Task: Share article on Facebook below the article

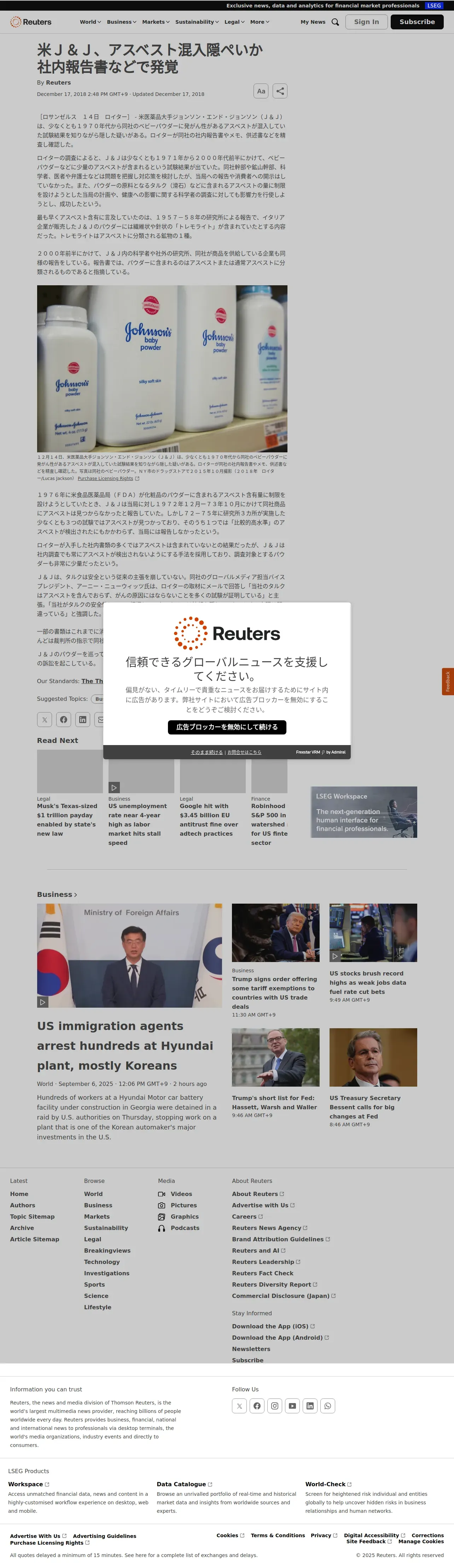Action: [x=64, y=720]
